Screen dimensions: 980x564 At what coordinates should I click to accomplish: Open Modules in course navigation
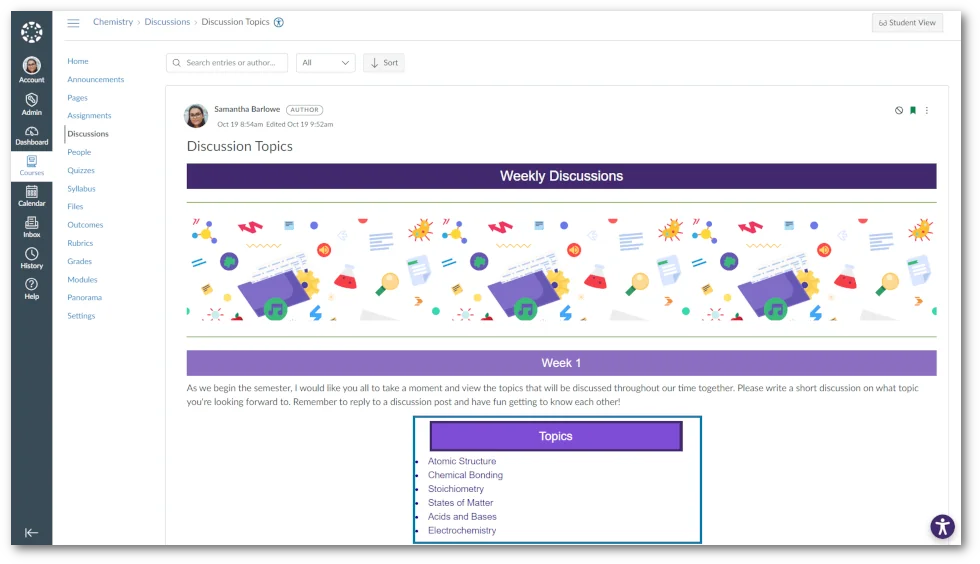pos(82,279)
